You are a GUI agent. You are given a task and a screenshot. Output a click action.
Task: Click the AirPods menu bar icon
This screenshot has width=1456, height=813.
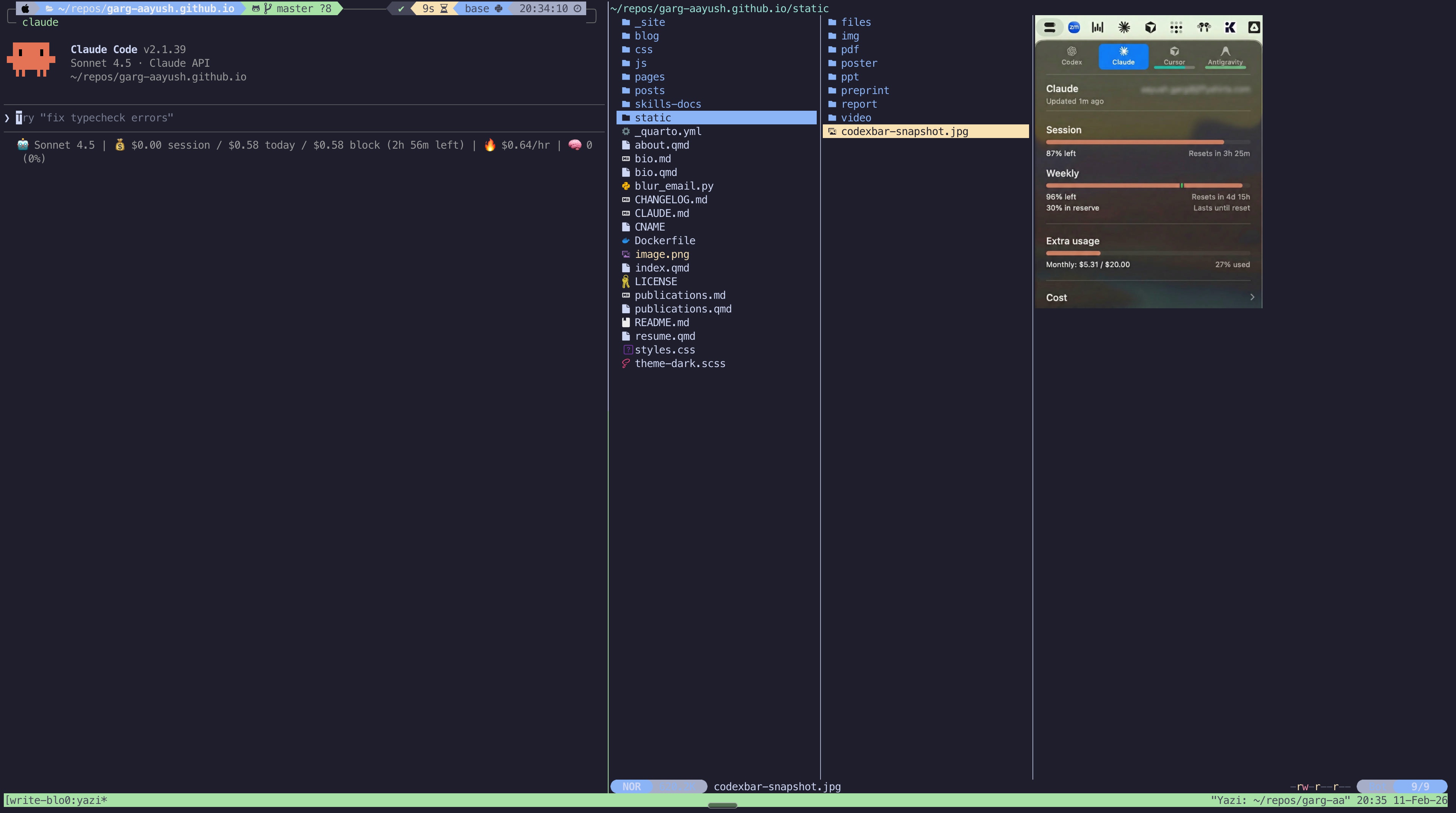tap(1203, 27)
